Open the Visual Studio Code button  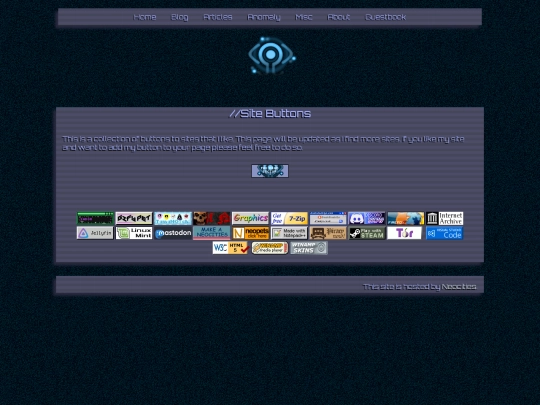pyautogui.click(x=445, y=233)
